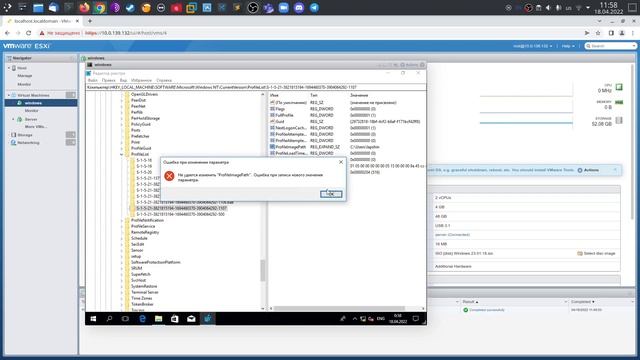
Task: Select the ProfileLoadTime... registry value
Action: (x=291, y=153)
